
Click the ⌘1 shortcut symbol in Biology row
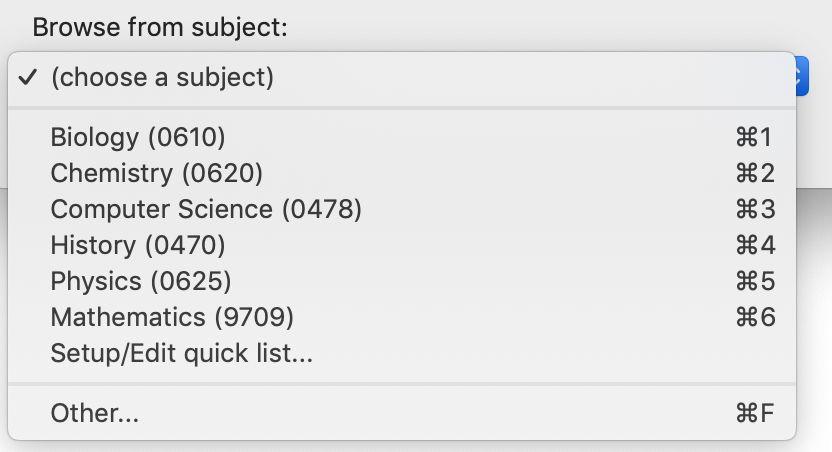tap(754, 137)
